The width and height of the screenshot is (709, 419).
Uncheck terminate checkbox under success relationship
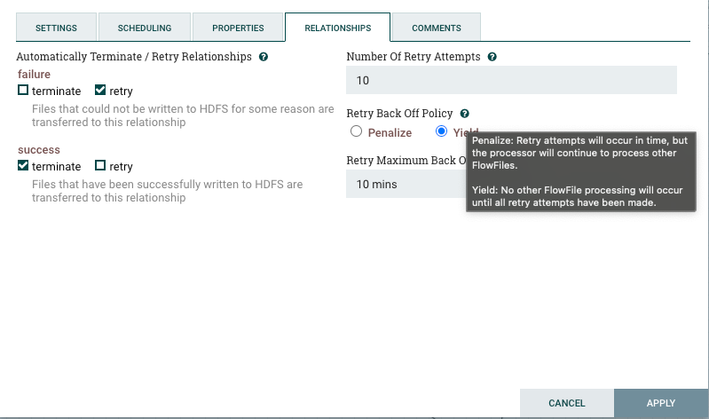pos(23,165)
